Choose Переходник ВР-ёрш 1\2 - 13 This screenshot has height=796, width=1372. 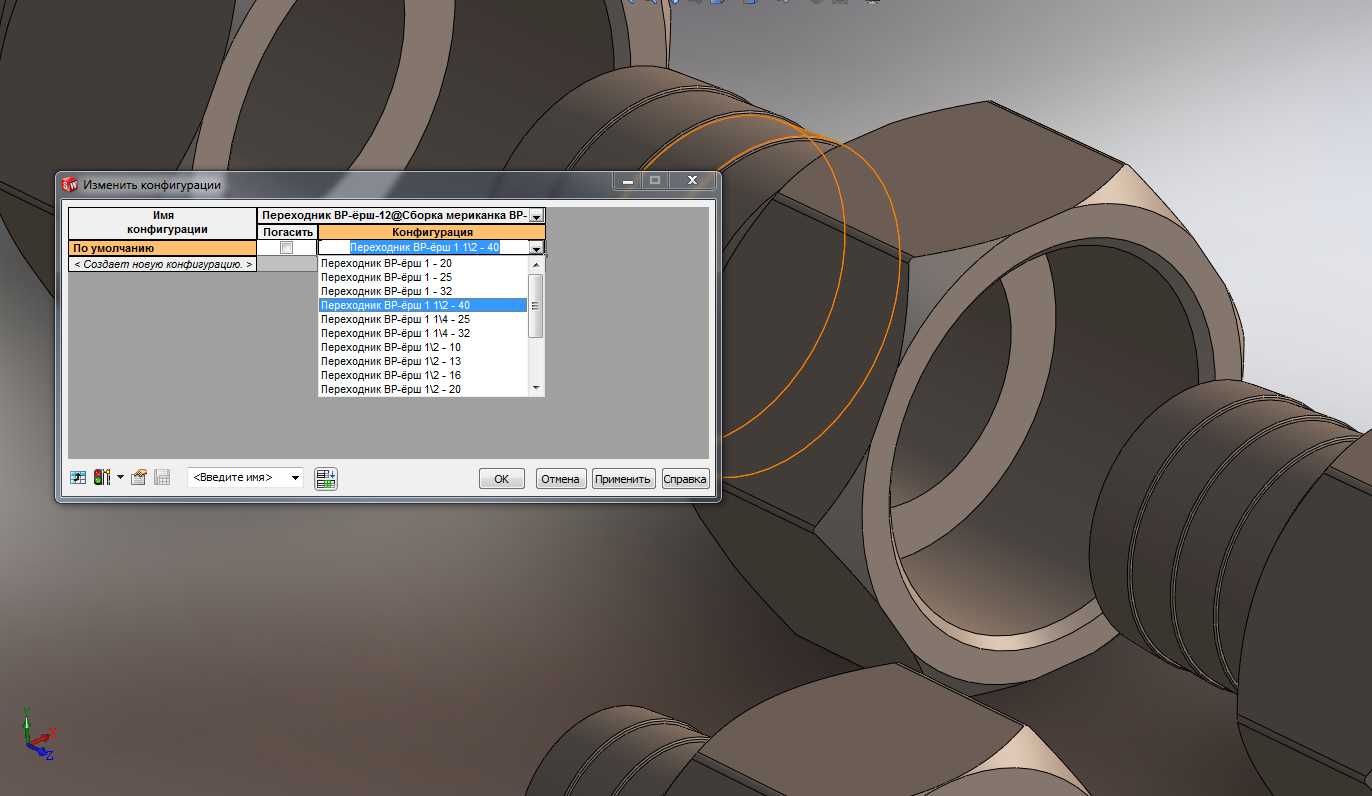423,362
